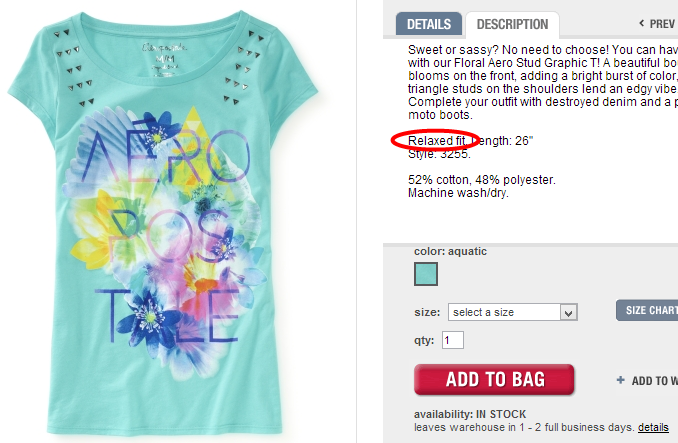This screenshot has width=678, height=443.
Task: Click the ADD TO BAG button
Action: pyautogui.click(x=494, y=379)
